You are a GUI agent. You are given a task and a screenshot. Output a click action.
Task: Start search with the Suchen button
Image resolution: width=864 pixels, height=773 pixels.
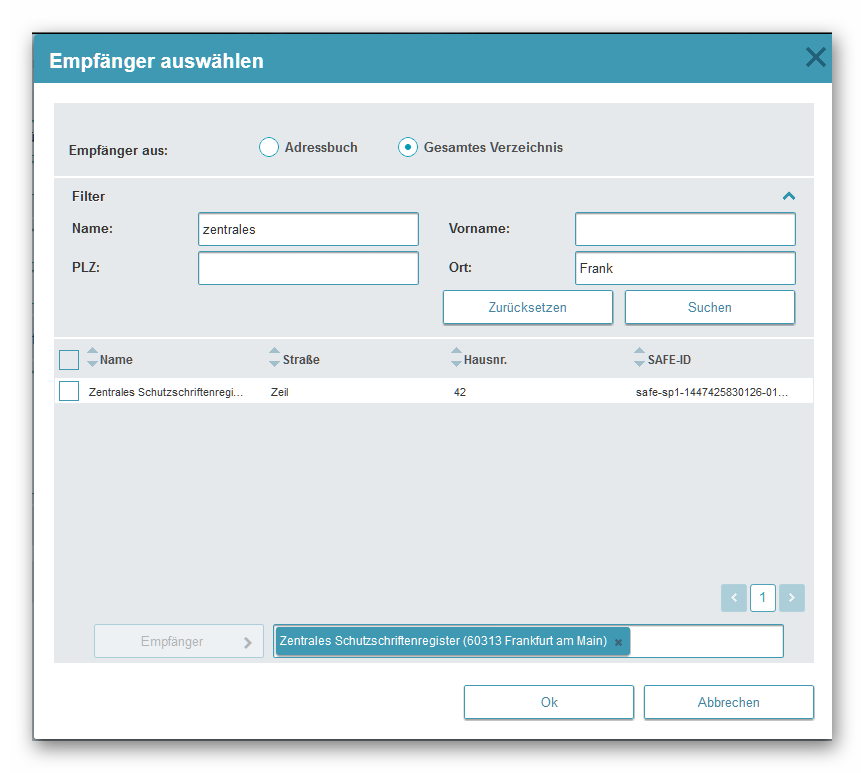pyautogui.click(x=709, y=307)
